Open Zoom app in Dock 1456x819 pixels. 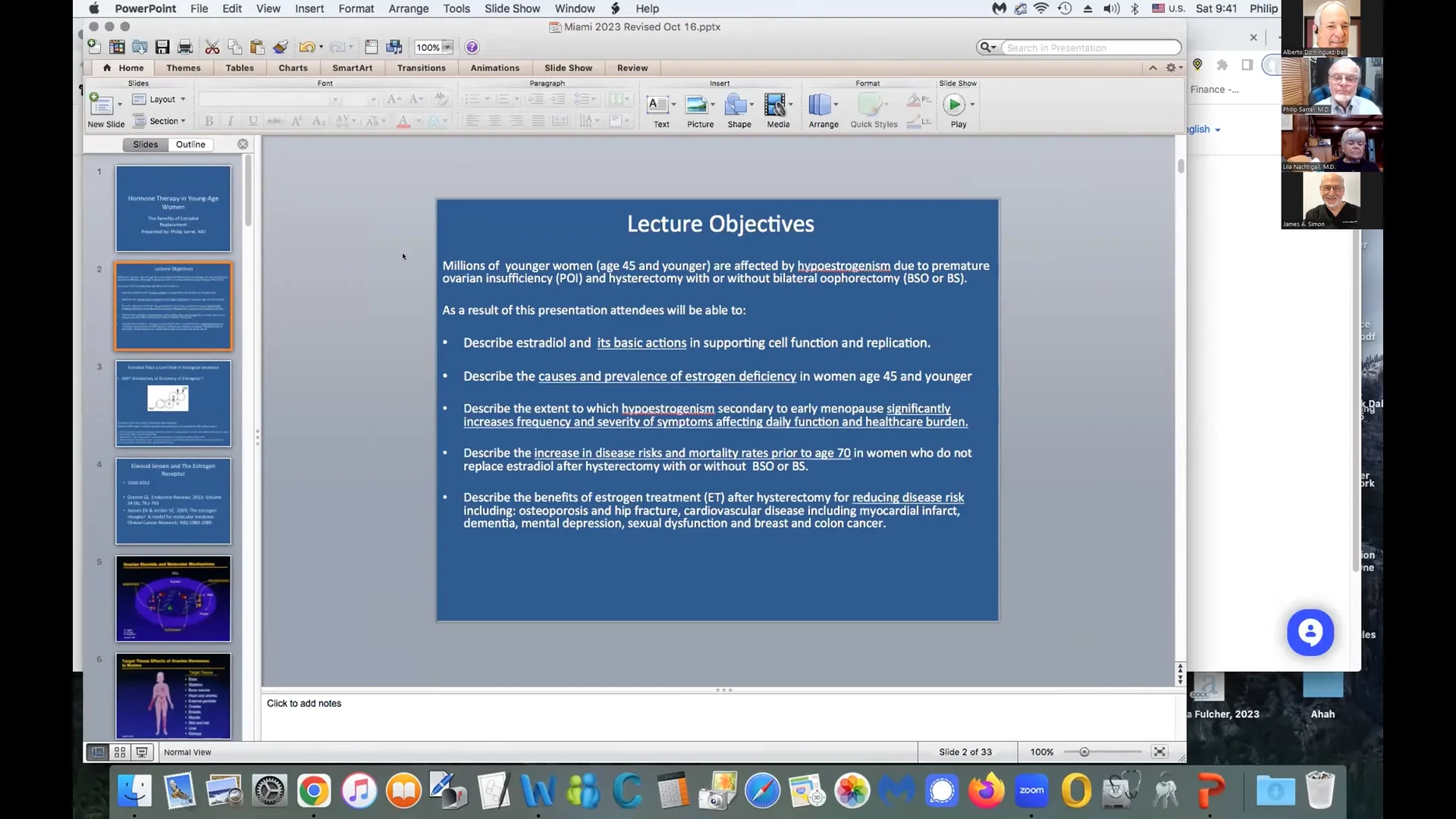tap(1031, 791)
